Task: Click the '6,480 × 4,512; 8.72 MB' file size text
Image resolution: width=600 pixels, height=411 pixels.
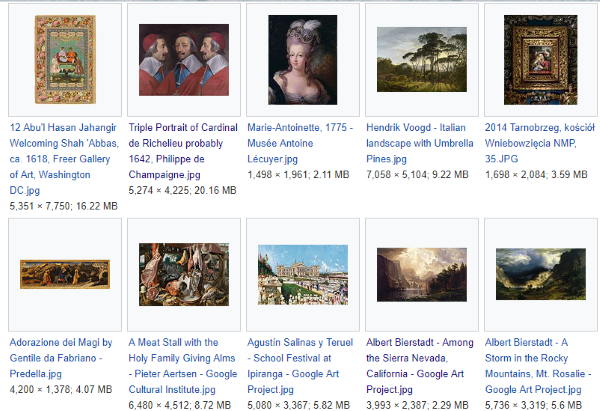Action: point(180,405)
